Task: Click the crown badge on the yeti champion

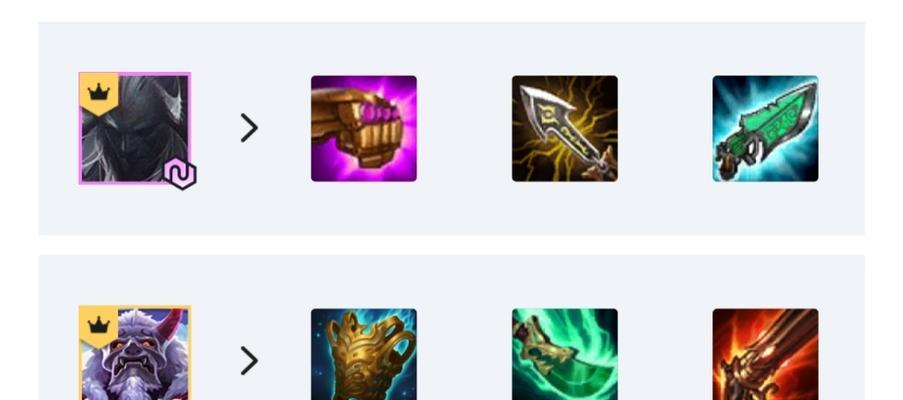Action: coord(99,326)
